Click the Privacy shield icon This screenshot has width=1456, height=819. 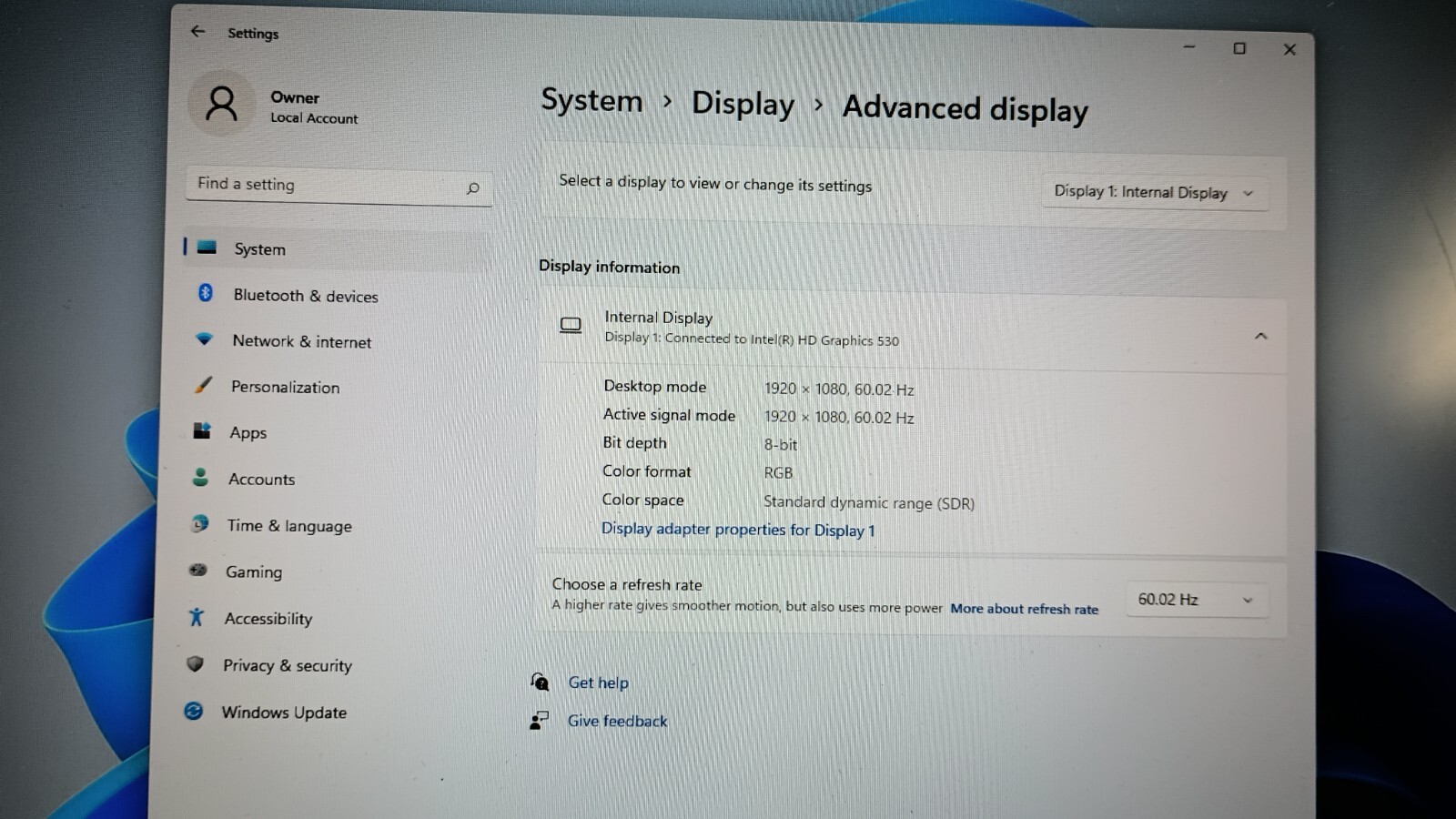(195, 663)
